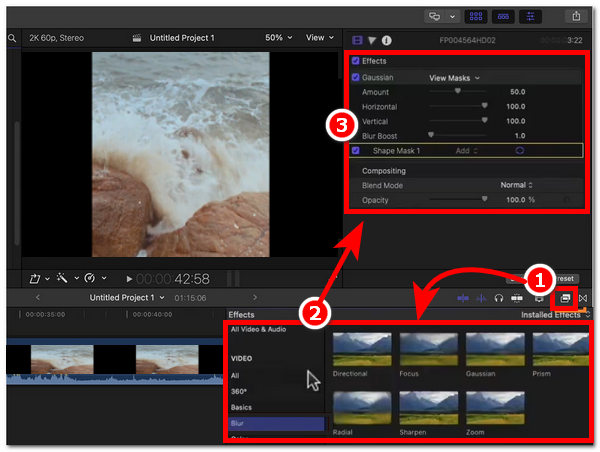Show the browser grid layout icon

click(476, 16)
